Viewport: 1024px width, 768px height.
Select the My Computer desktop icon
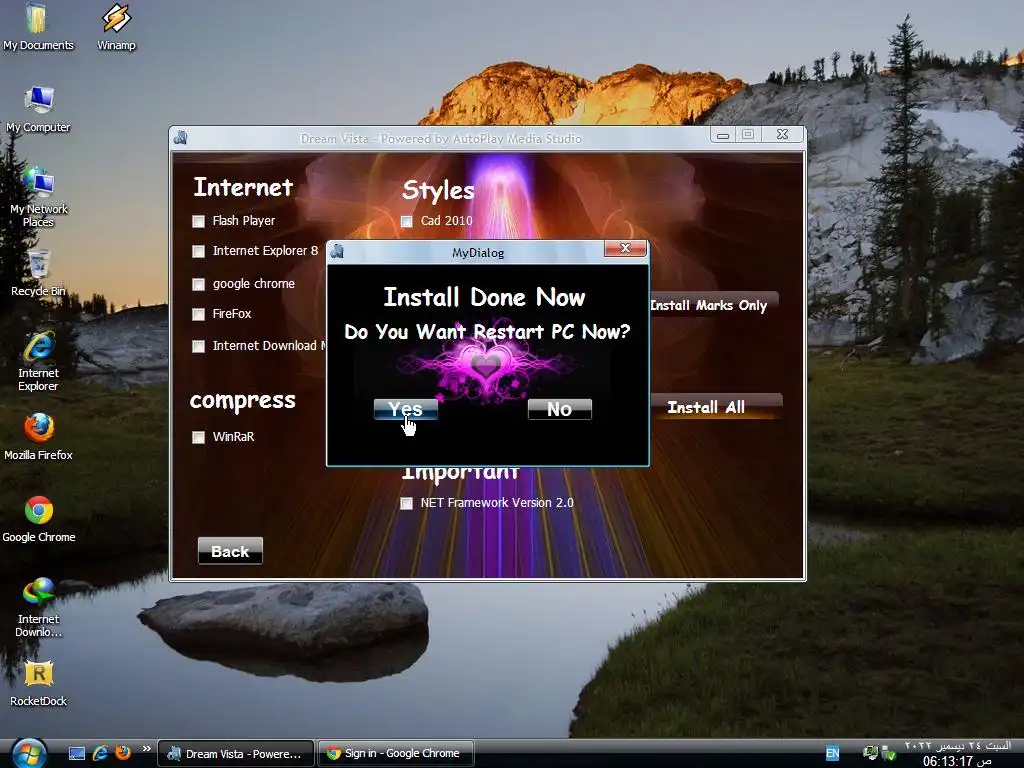point(38,108)
